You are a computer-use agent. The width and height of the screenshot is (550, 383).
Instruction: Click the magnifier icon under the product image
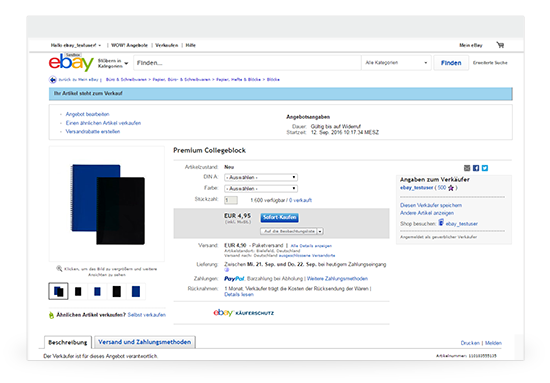coord(59,269)
